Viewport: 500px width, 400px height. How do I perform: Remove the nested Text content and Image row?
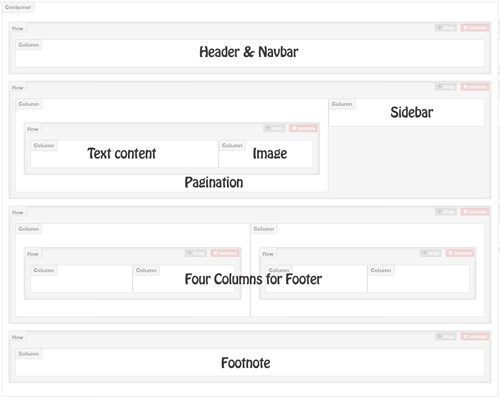(x=303, y=128)
